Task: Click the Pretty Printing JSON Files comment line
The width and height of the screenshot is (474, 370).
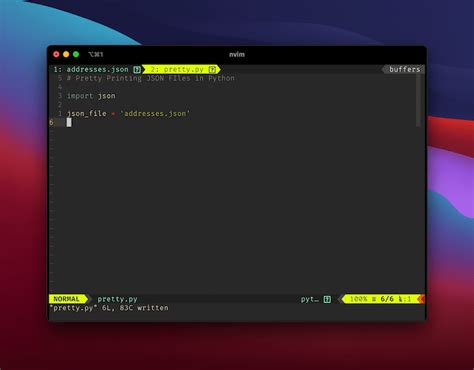Action: (151, 78)
